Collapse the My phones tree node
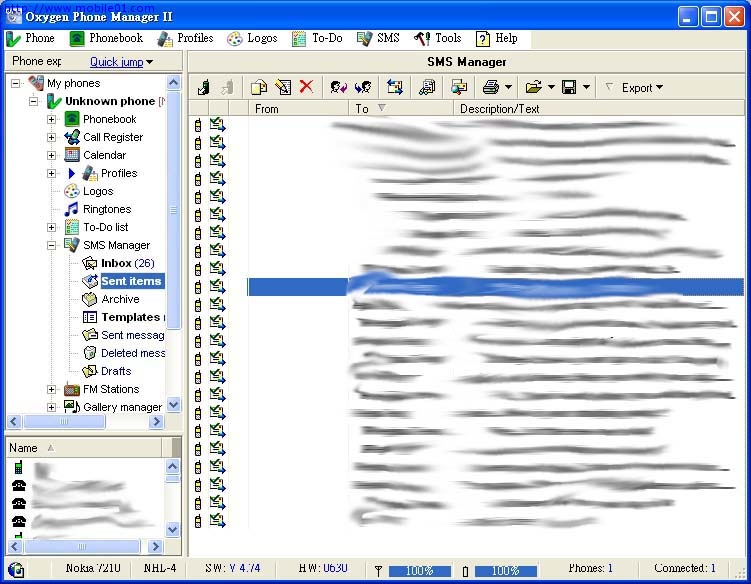Screen dimensions: 751x584 [x=16, y=83]
